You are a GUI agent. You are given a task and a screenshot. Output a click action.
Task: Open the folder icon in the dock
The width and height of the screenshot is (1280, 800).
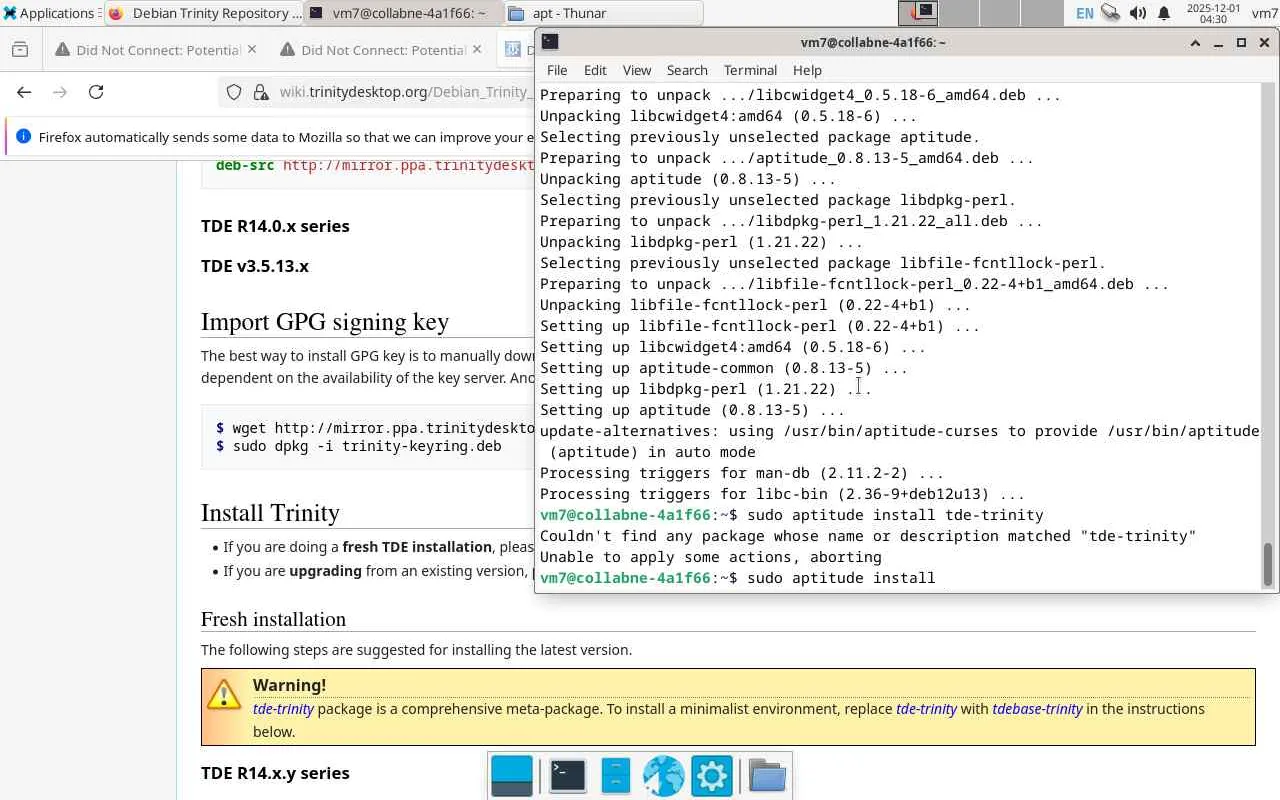click(767, 776)
